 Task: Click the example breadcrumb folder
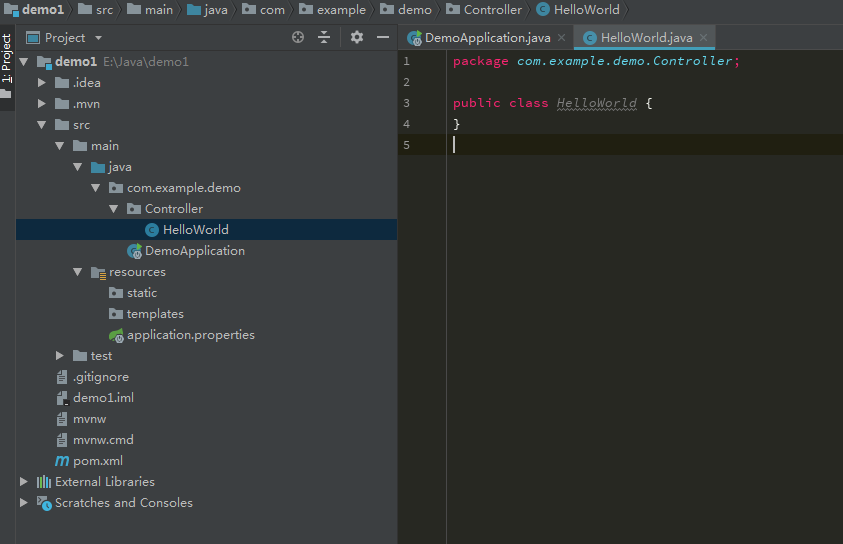tap(341, 10)
